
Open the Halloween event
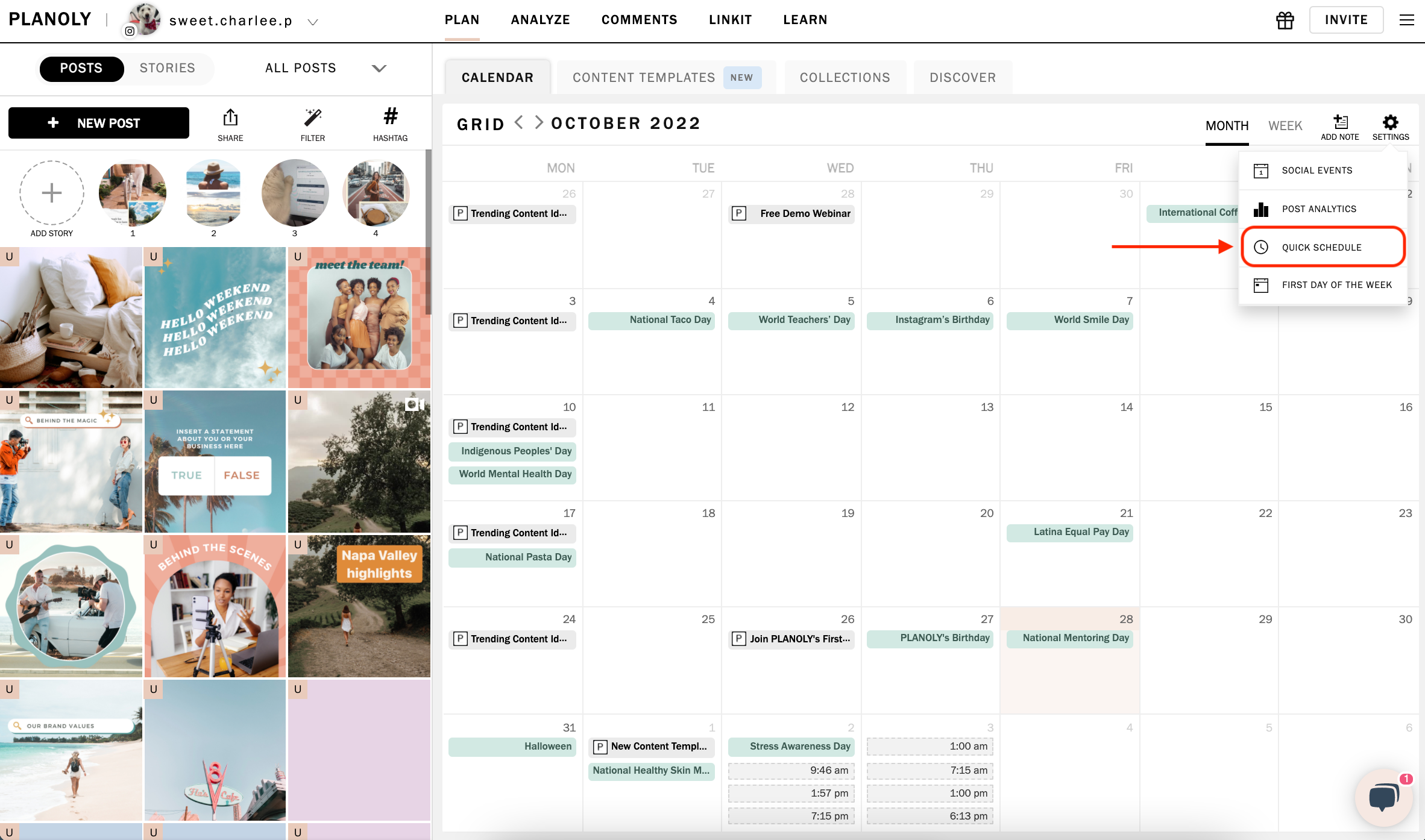click(x=512, y=747)
